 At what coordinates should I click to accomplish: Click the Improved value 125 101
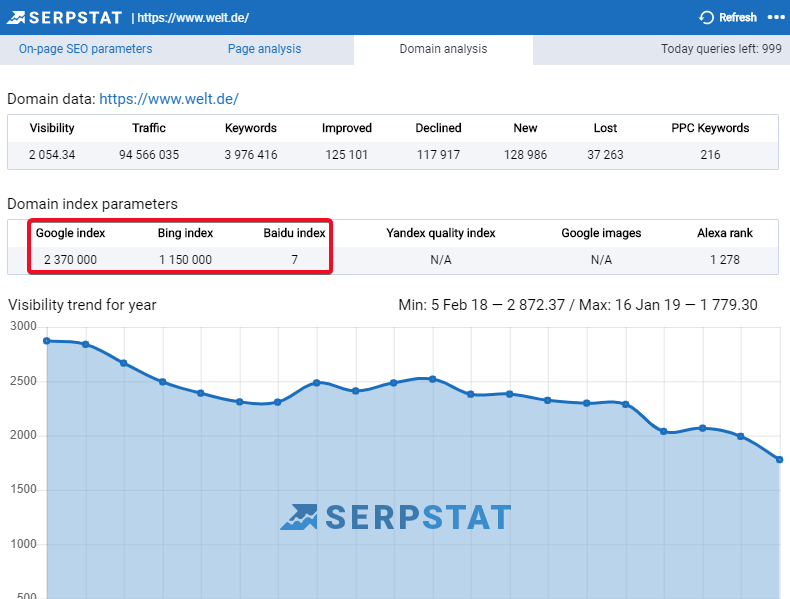pos(347,155)
